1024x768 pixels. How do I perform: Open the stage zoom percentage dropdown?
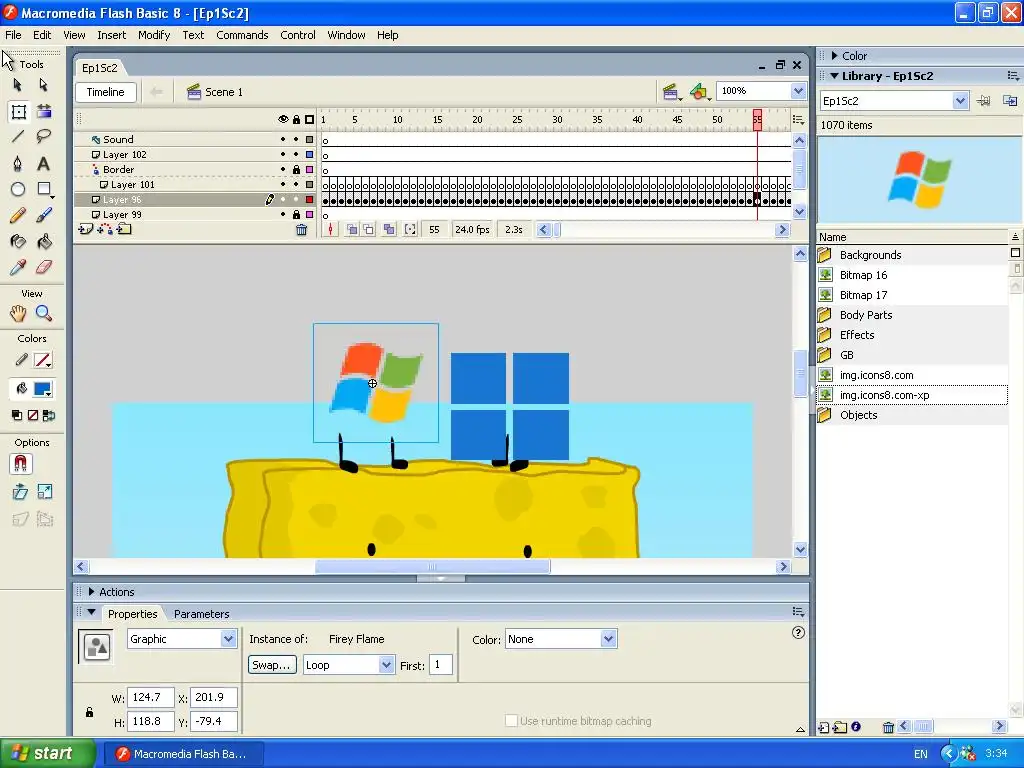coord(798,91)
